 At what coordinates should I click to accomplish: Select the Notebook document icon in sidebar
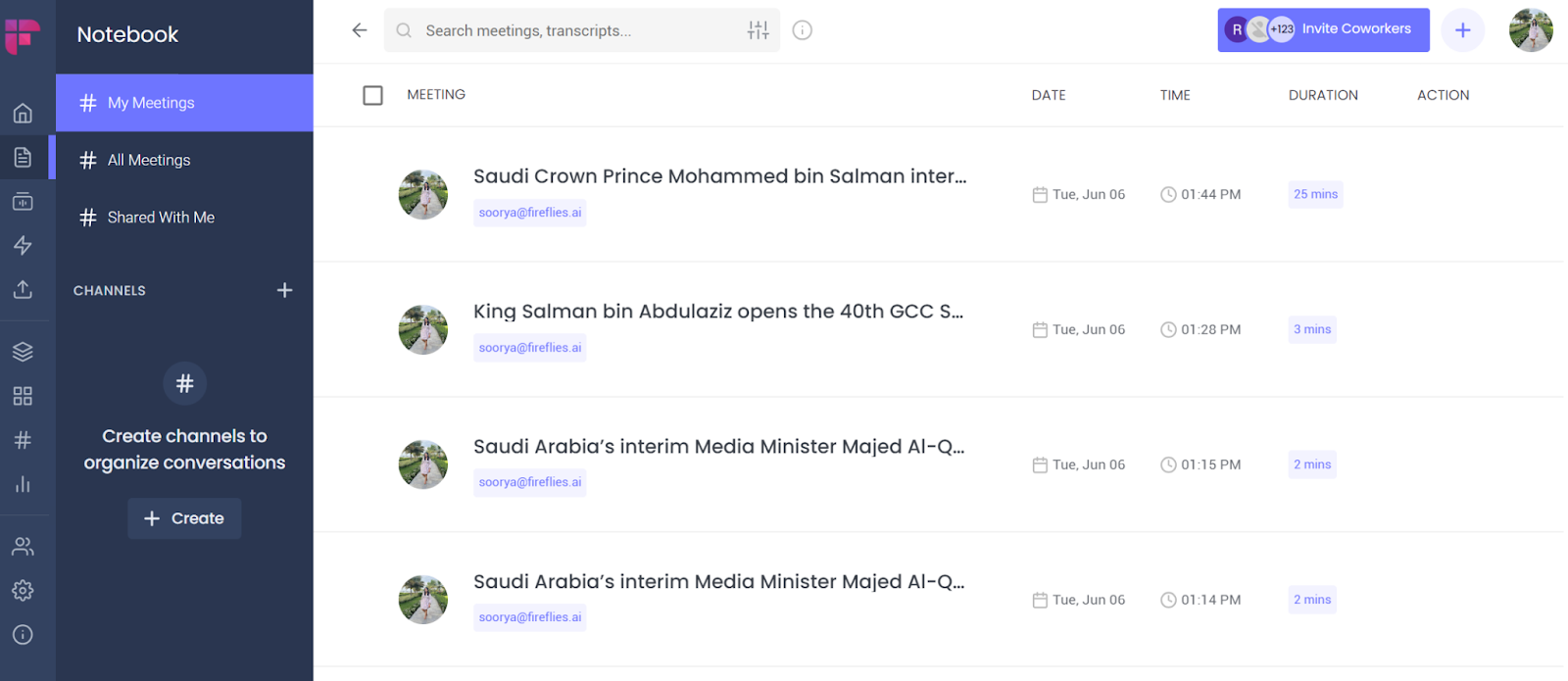pos(24,157)
